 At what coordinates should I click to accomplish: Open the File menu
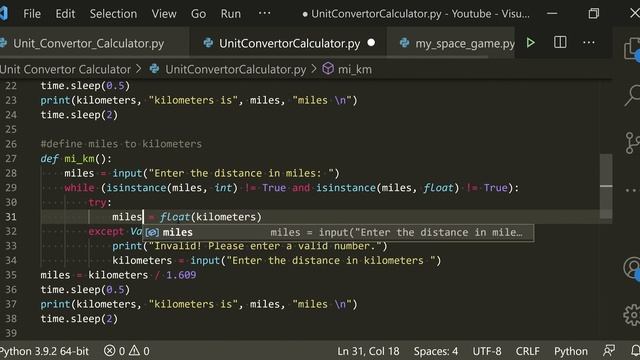click(32, 14)
